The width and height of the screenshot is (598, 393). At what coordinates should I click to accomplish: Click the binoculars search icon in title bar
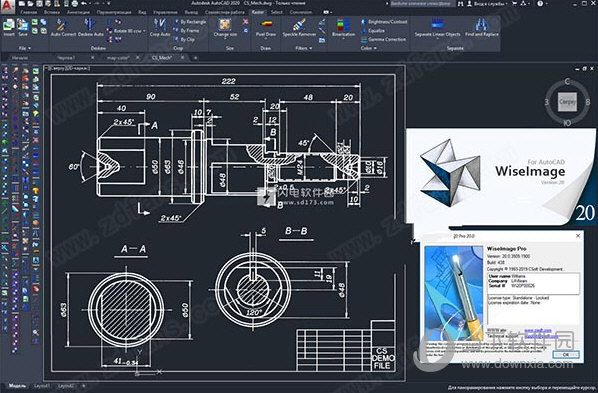click(461, 4)
